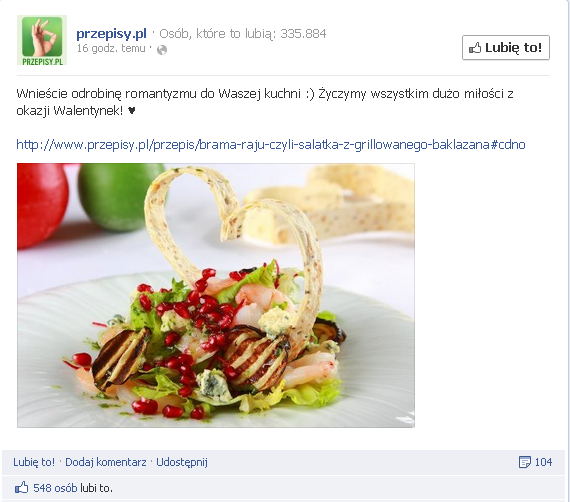Click the green apple in the photo

click(121, 197)
